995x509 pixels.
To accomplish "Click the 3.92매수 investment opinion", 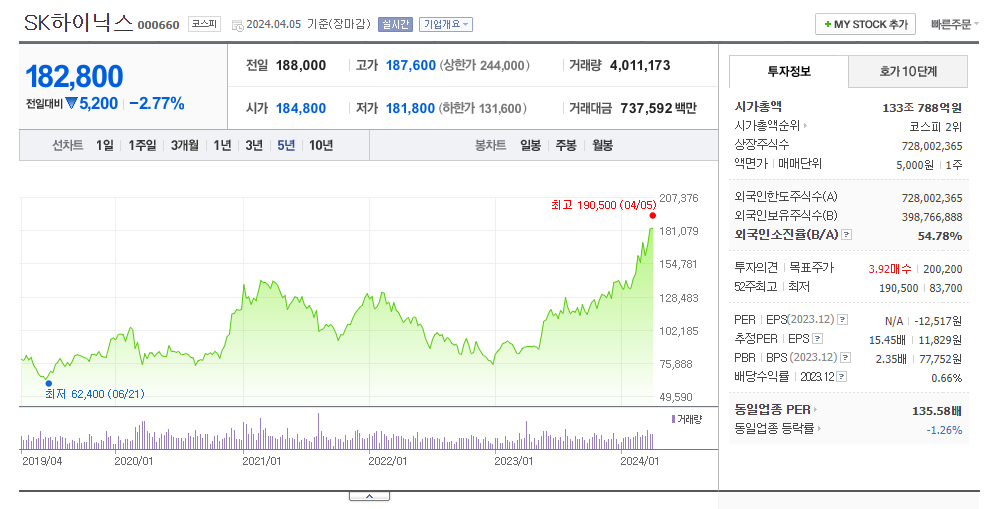I will click(890, 269).
